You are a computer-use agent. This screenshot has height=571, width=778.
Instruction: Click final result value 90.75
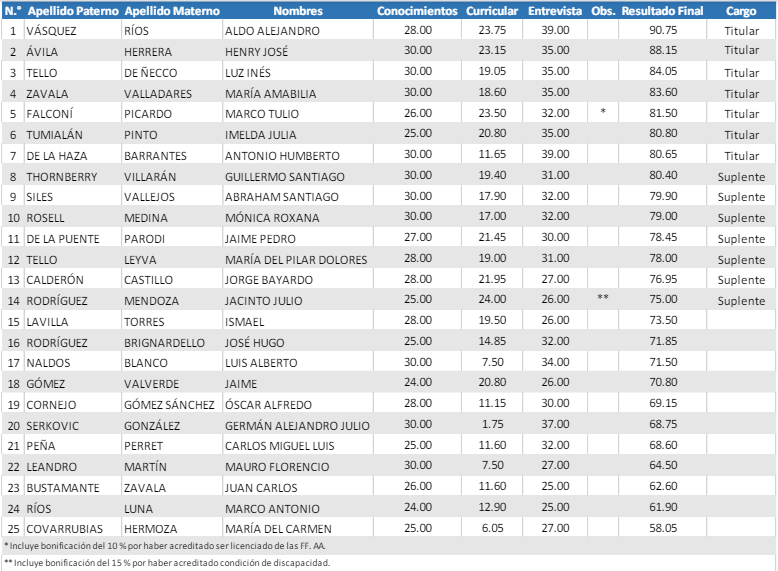point(663,30)
